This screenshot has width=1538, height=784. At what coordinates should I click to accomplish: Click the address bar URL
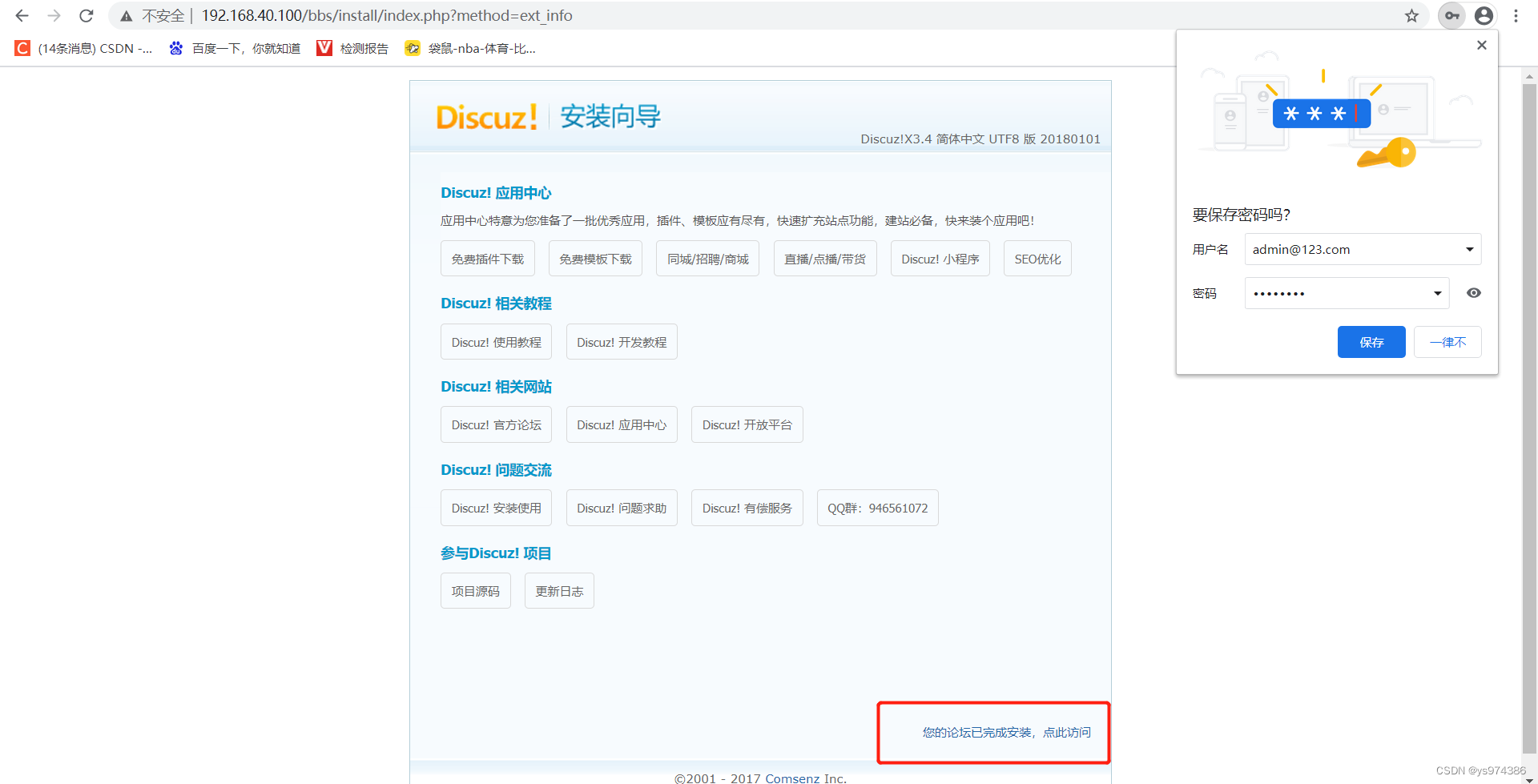(x=387, y=15)
